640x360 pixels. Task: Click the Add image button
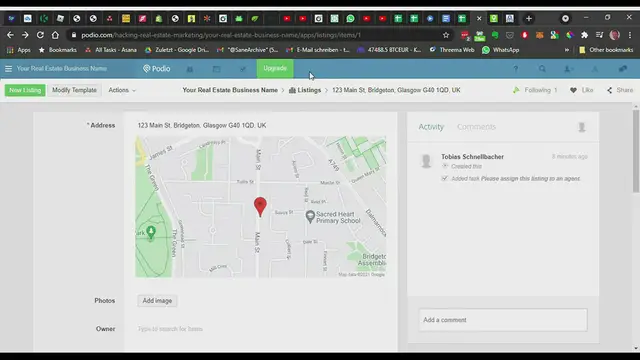point(157,301)
